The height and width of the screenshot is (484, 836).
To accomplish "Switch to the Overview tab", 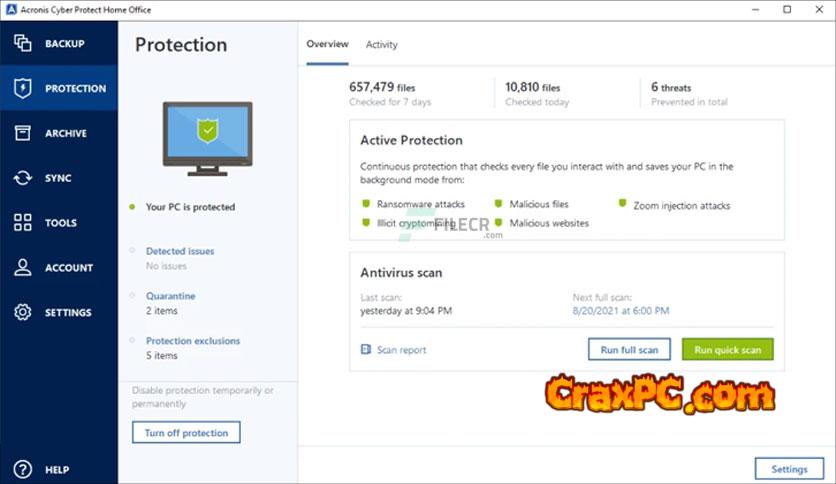I will [327, 44].
